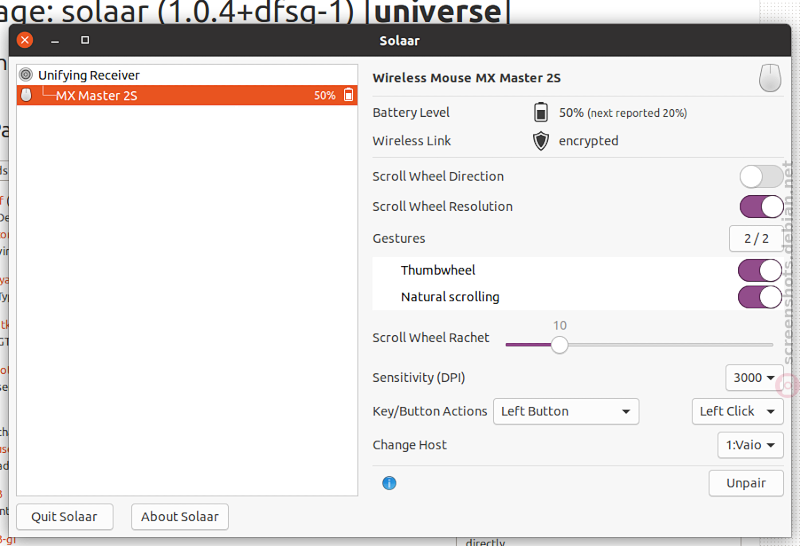The height and width of the screenshot is (546, 800).
Task: Click the Unifying Receiver icon in device list
Action: tap(26, 75)
